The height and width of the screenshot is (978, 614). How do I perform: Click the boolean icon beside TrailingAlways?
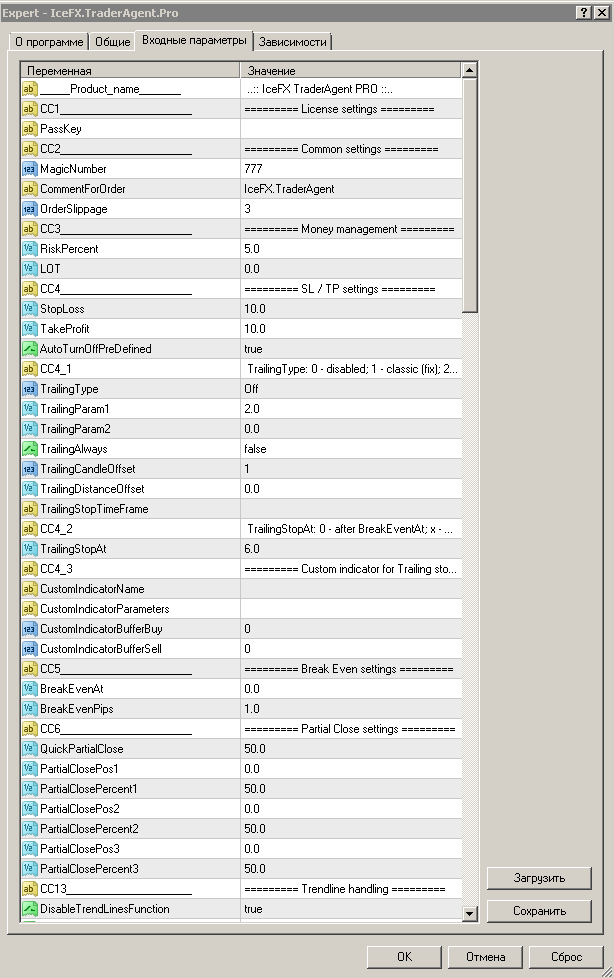pos(29,448)
